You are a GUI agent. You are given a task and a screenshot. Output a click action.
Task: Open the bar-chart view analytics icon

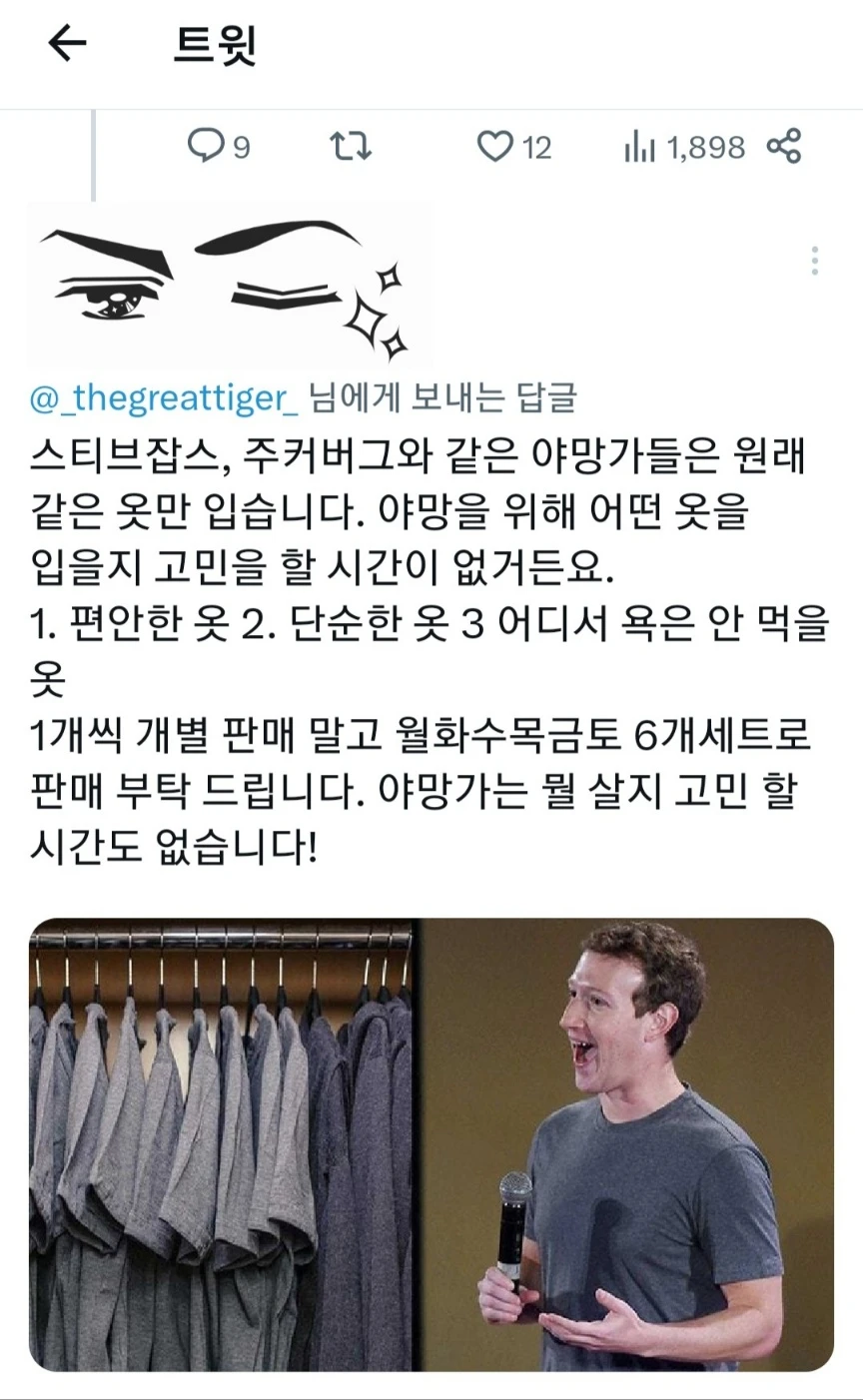click(x=639, y=147)
